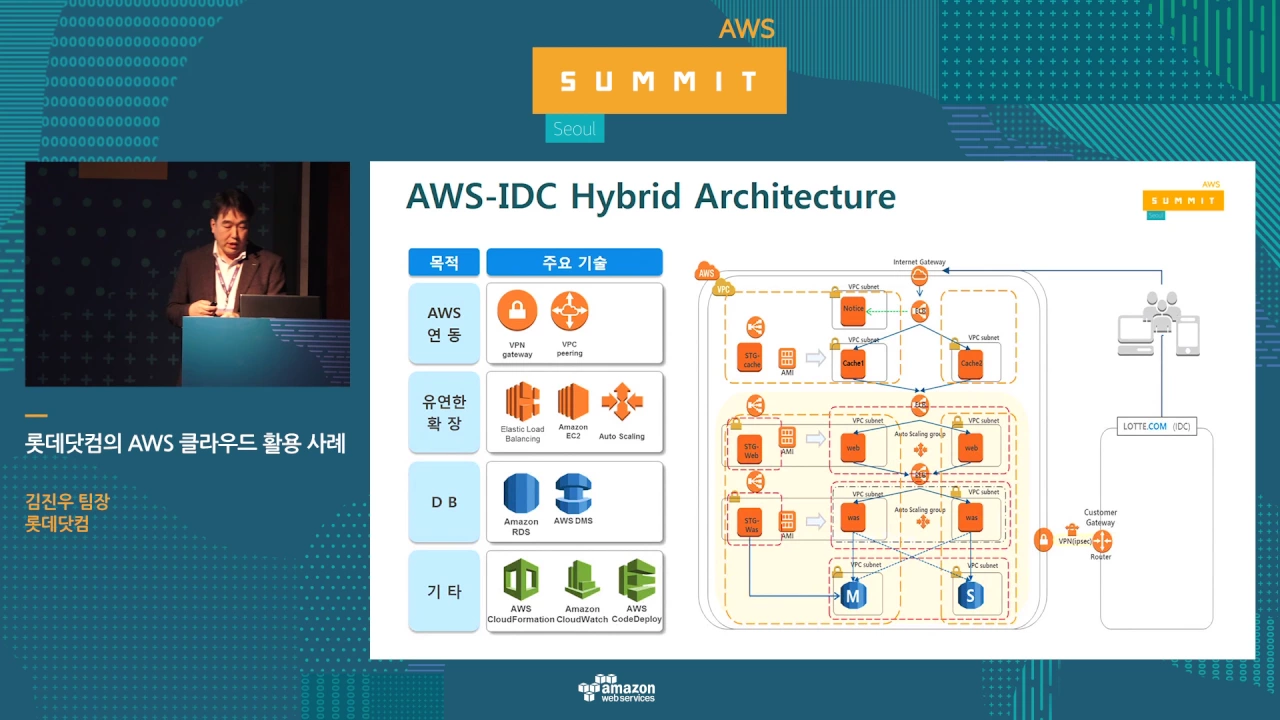This screenshot has height=720, width=1280.
Task: Select the Elastic Load Balancing icon
Action: [522, 401]
